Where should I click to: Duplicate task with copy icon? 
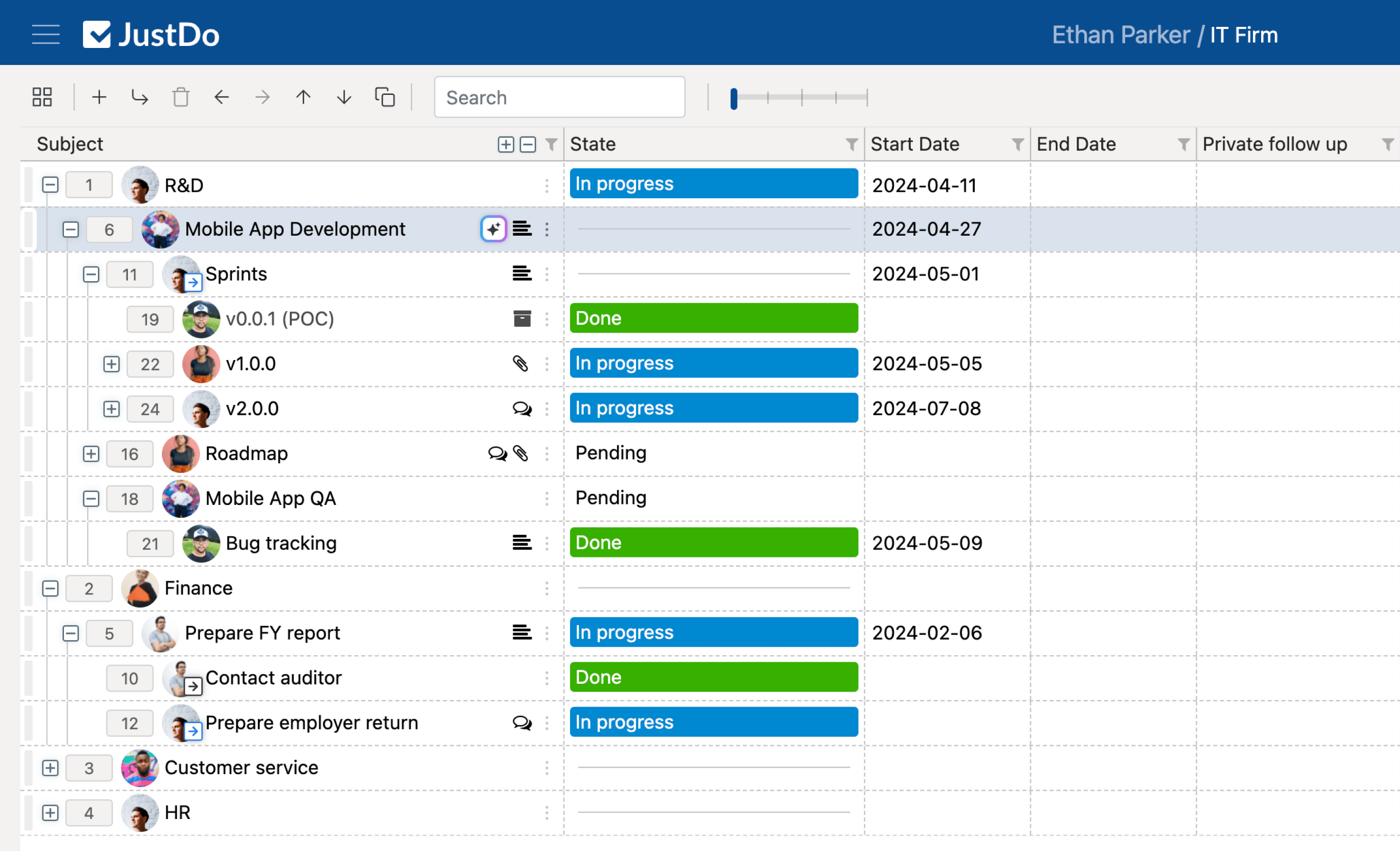[x=385, y=97]
